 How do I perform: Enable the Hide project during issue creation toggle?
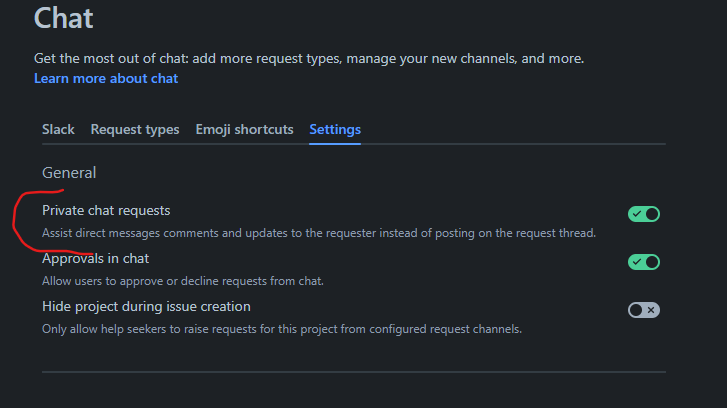coord(643,310)
